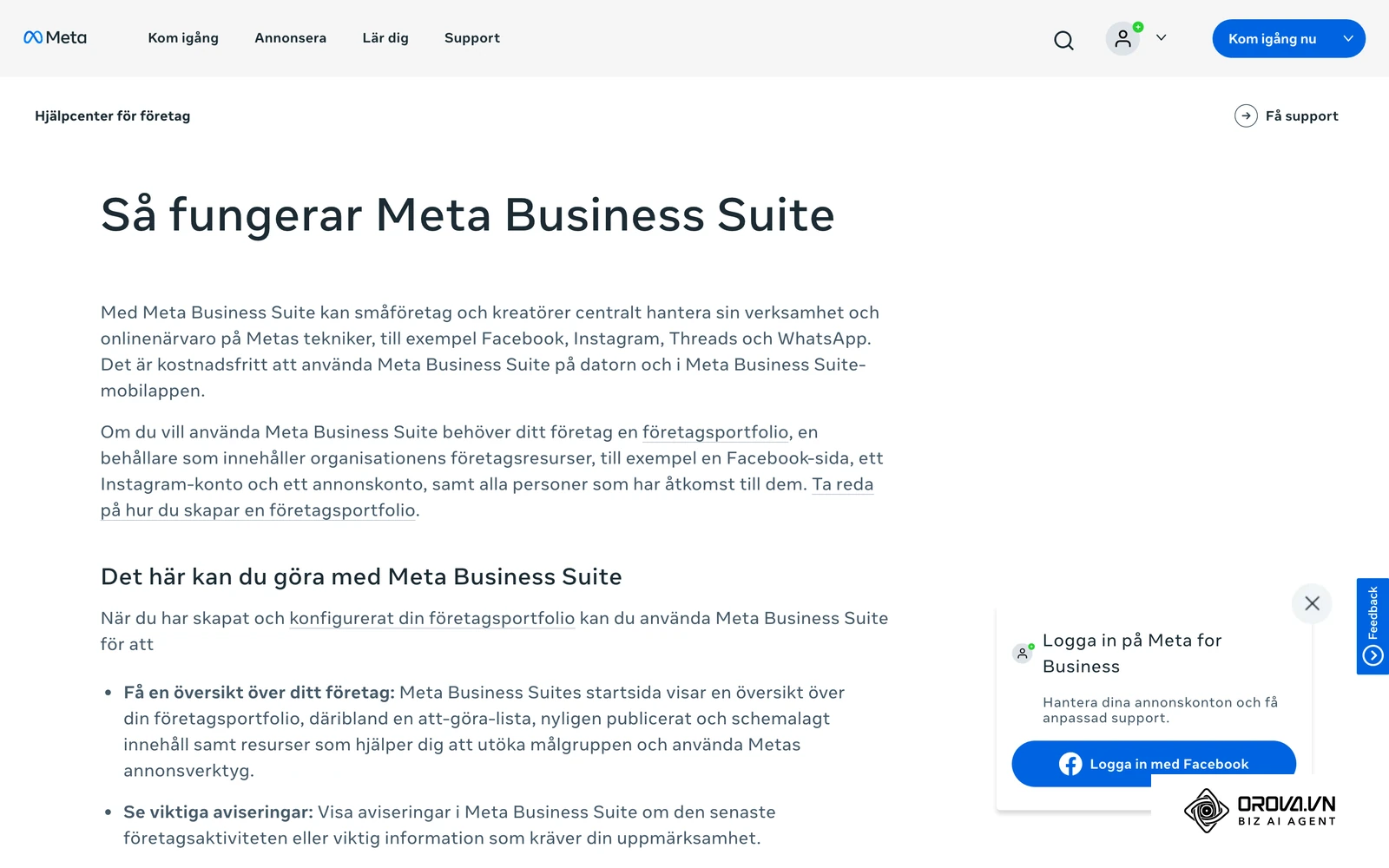Screen dimensions: 1389x868
Task: Open Ta reda på hur du skapar link
Action: pyautogui.click(x=487, y=497)
